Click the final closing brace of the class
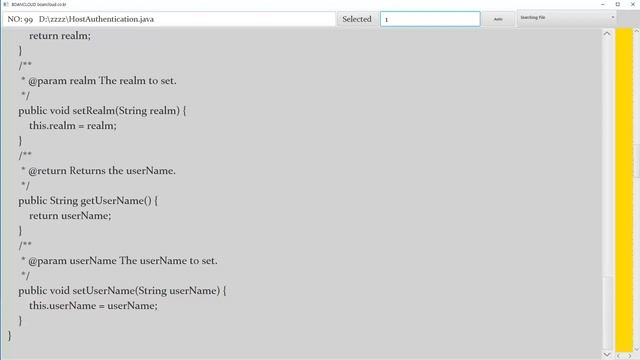Screen dimensions: 640x360 pyautogui.click(x=10, y=336)
